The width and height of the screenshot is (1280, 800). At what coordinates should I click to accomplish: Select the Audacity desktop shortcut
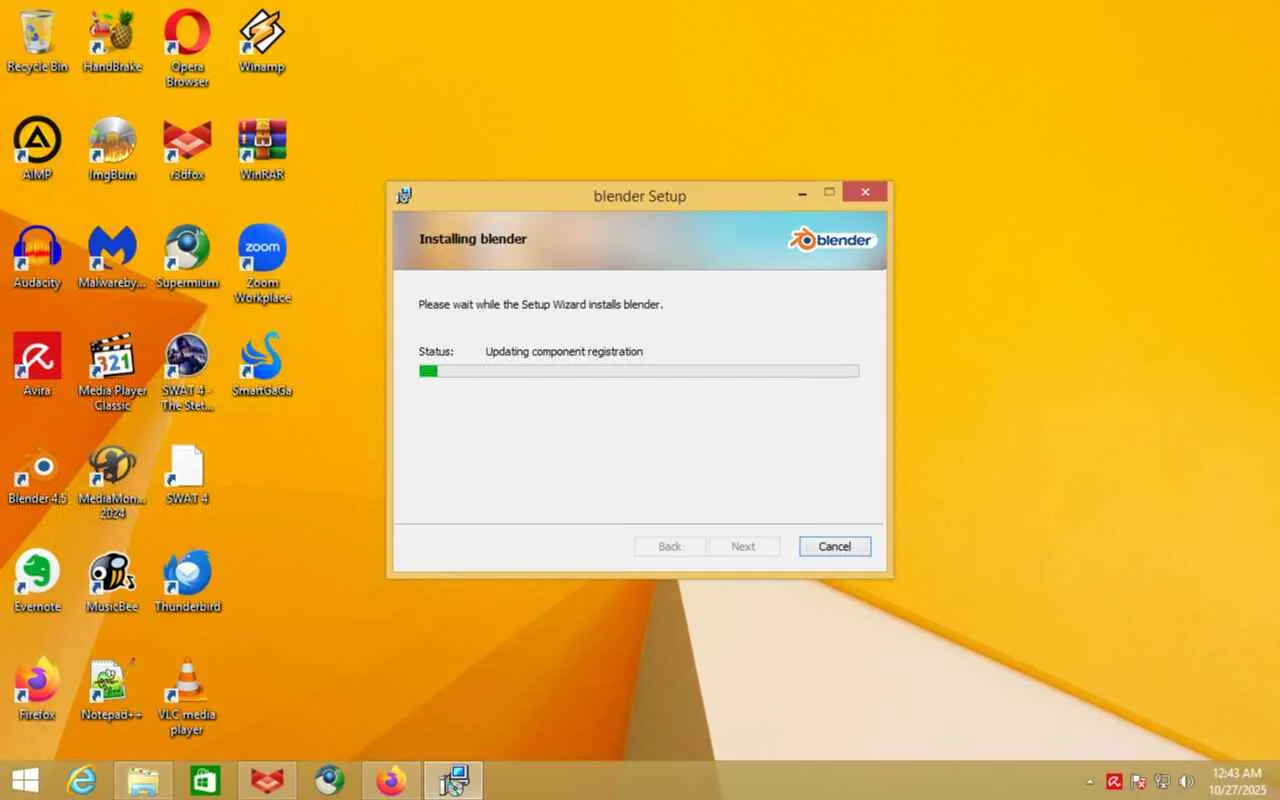click(x=37, y=257)
